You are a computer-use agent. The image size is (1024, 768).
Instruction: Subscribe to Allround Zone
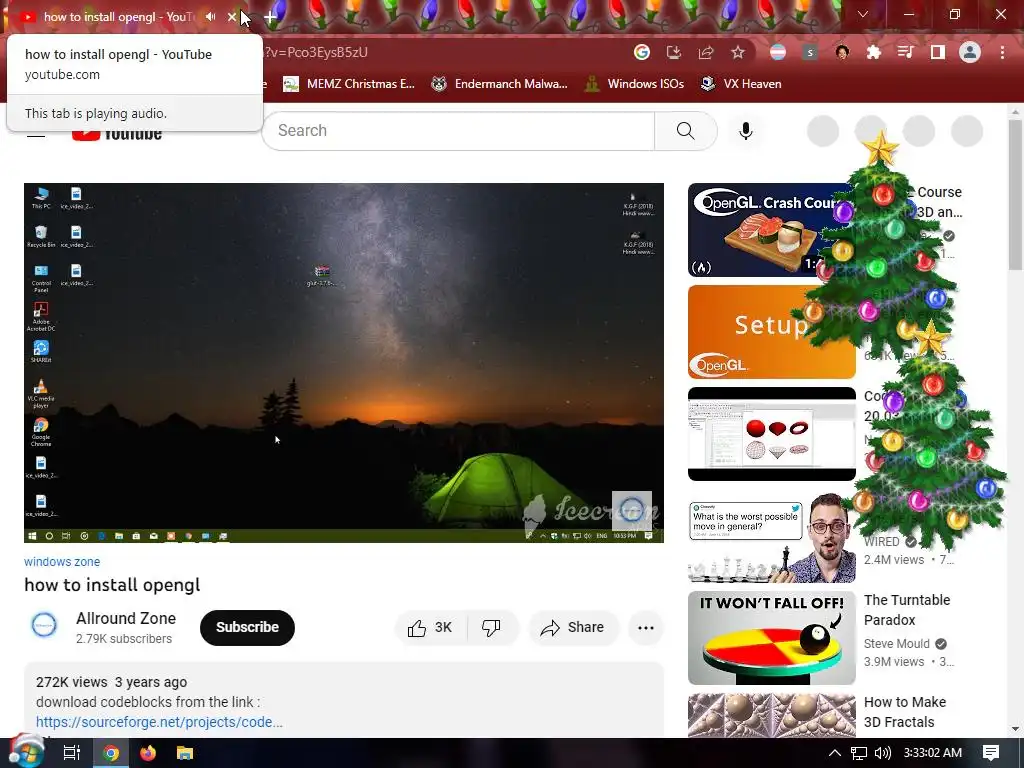click(x=247, y=628)
